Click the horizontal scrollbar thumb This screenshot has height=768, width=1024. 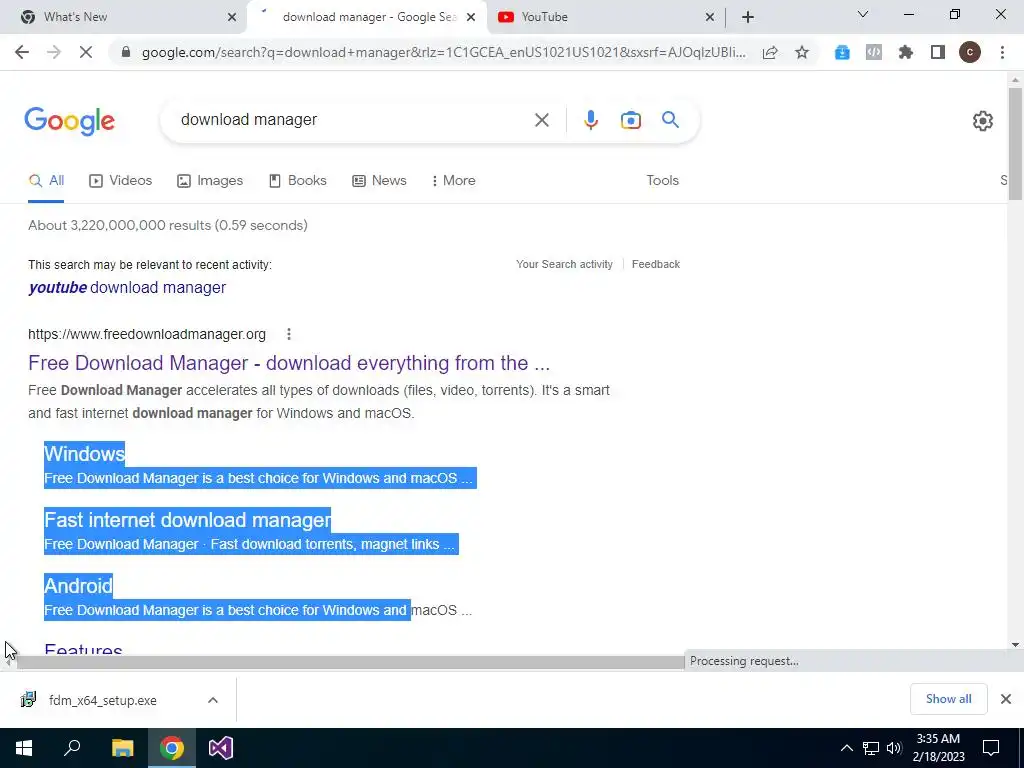[351, 662]
